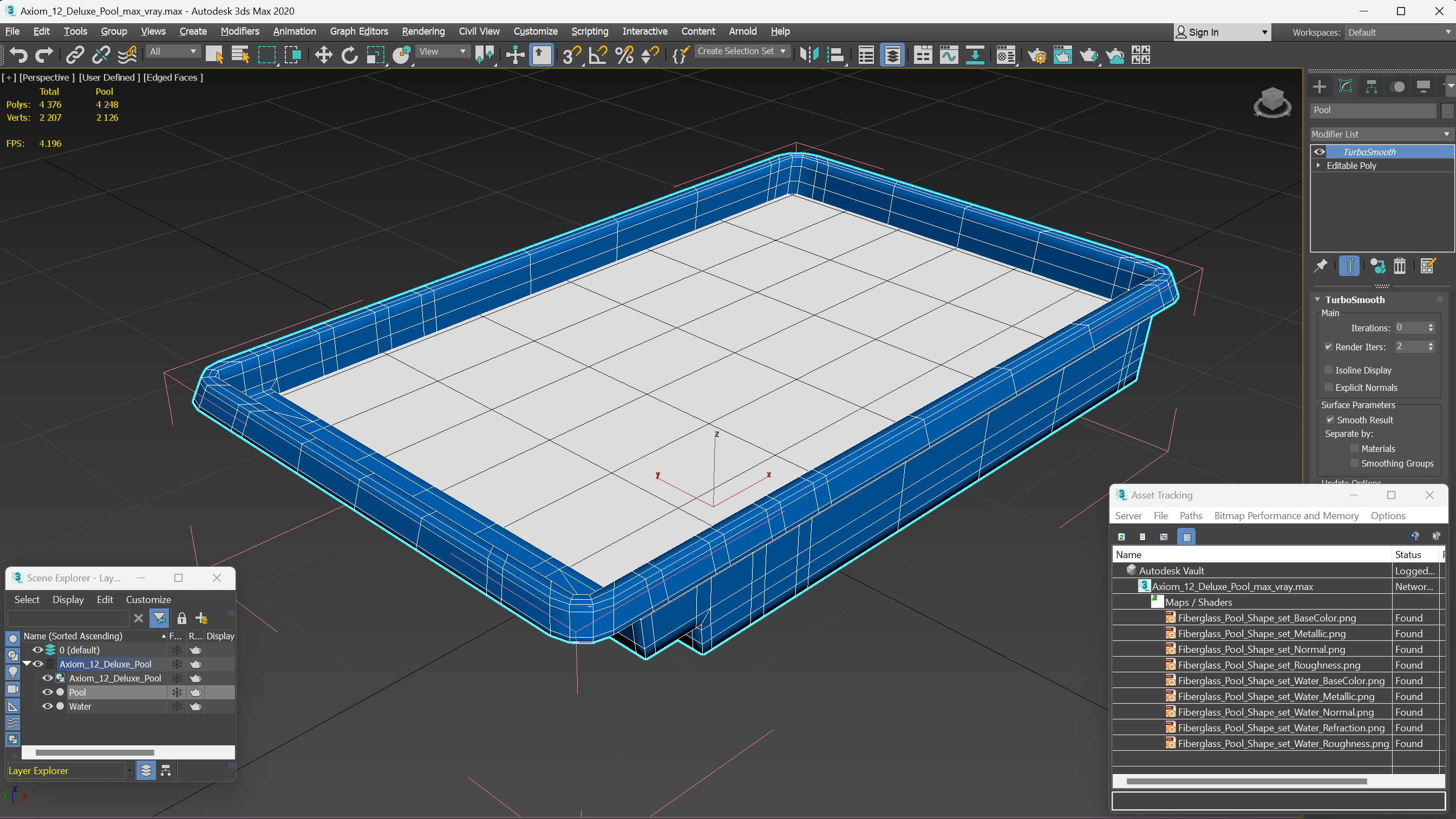This screenshot has height=819, width=1456.
Task: Open the Modifiers menu
Action: tap(240, 31)
